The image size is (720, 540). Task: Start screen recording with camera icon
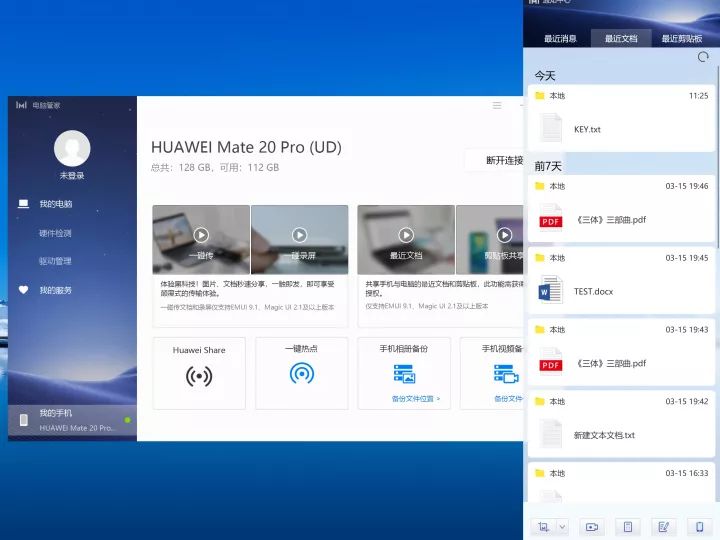(592, 527)
